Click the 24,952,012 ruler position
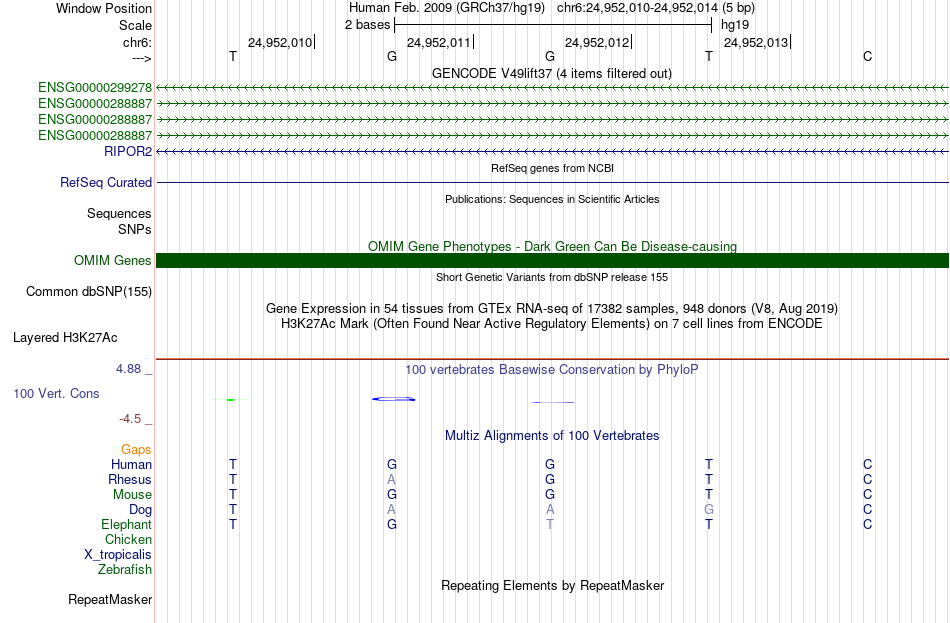The width and height of the screenshot is (950, 623). [597, 42]
